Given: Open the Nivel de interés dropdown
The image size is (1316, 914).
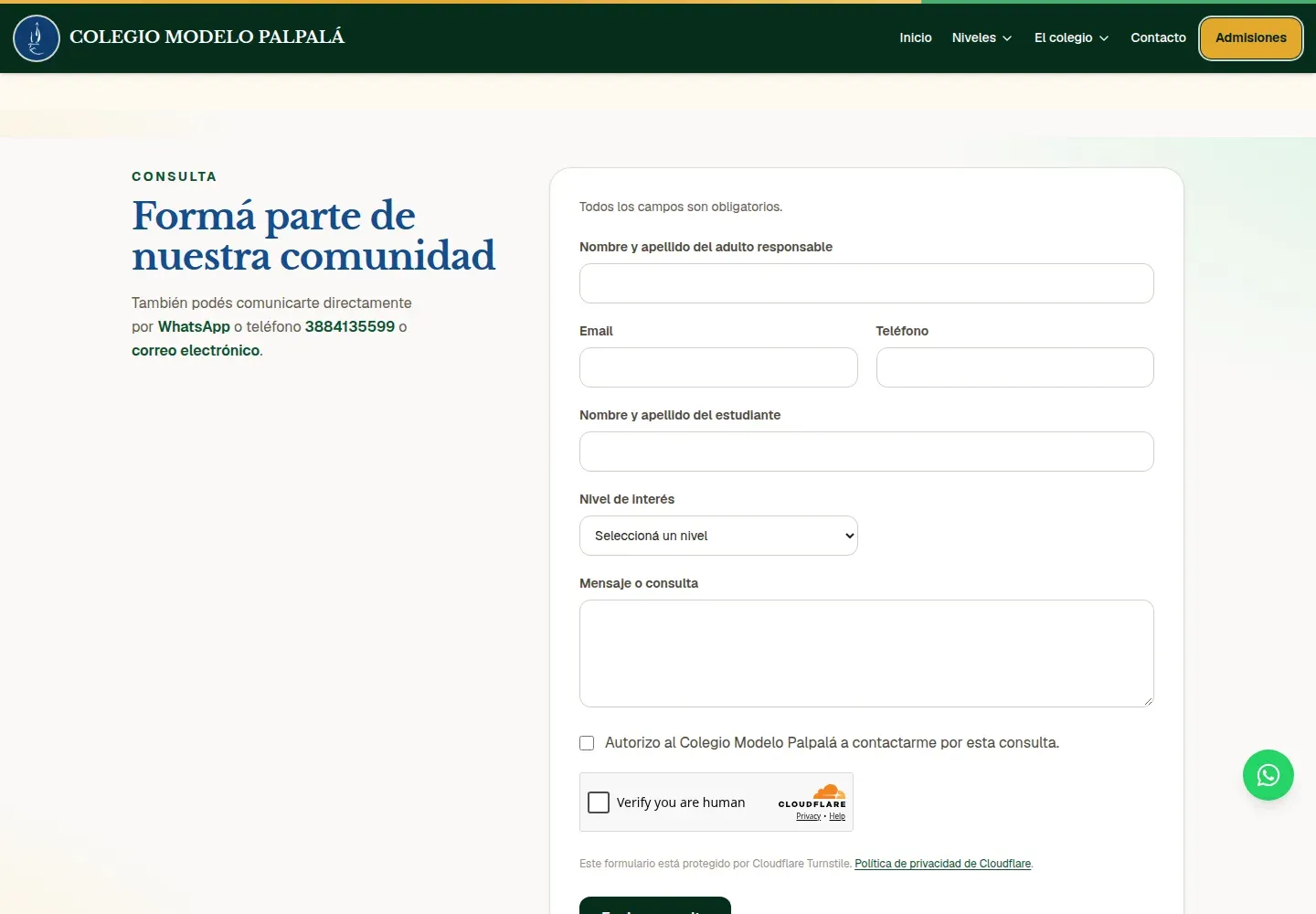Looking at the screenshot, I should (x=718, y=536).
